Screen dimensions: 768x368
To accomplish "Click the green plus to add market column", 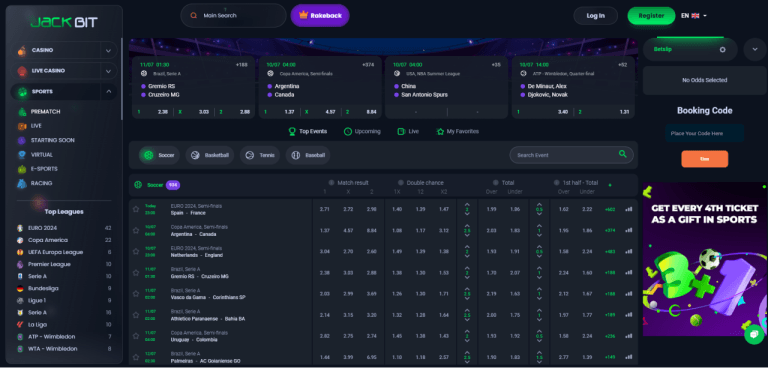I will pos(610,185).
